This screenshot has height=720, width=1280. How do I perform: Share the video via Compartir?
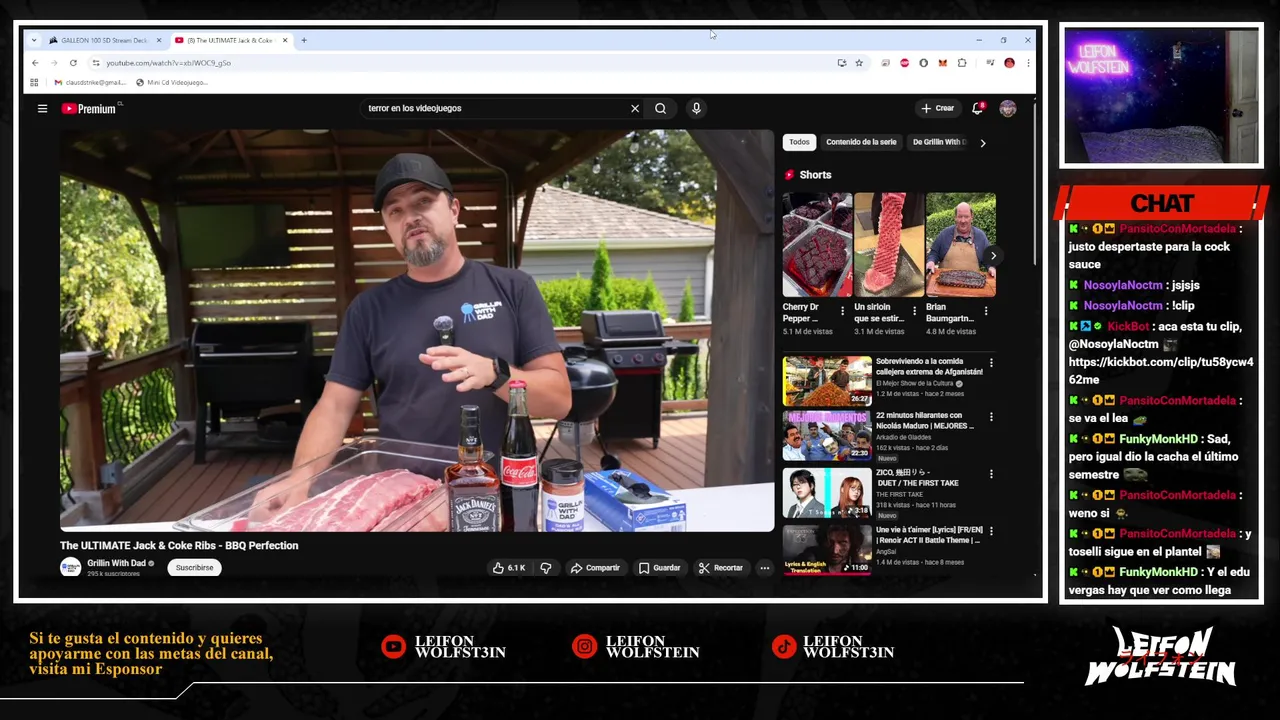[x=595, y=568]
